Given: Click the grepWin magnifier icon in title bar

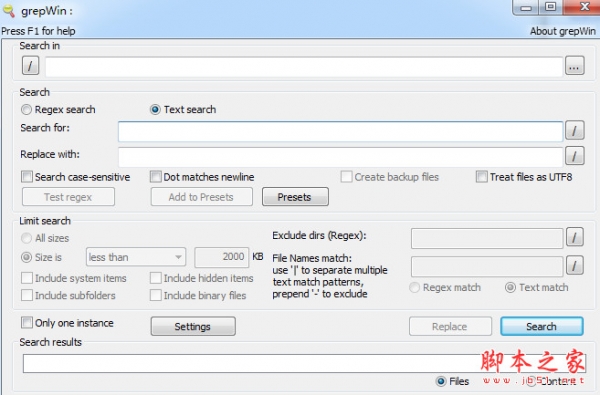Looking at the screenshot, I should (8, 11).
